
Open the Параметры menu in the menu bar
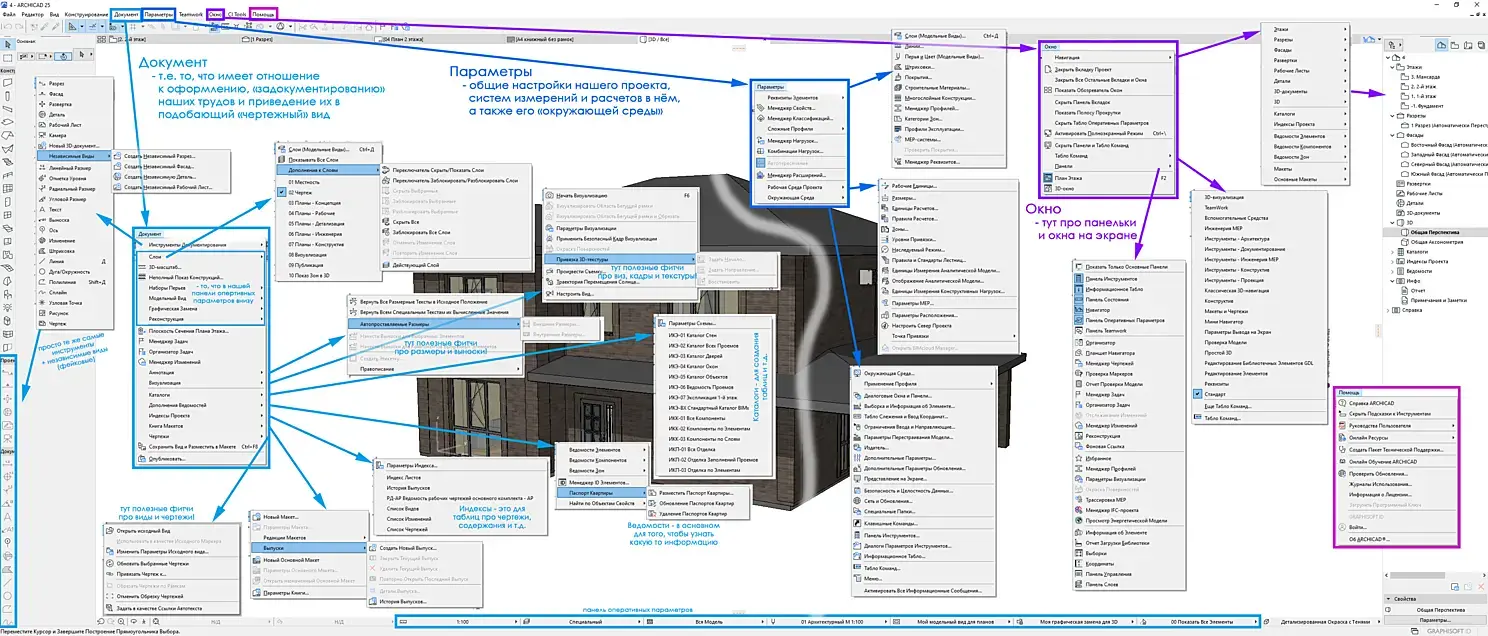tap(158, 15)
